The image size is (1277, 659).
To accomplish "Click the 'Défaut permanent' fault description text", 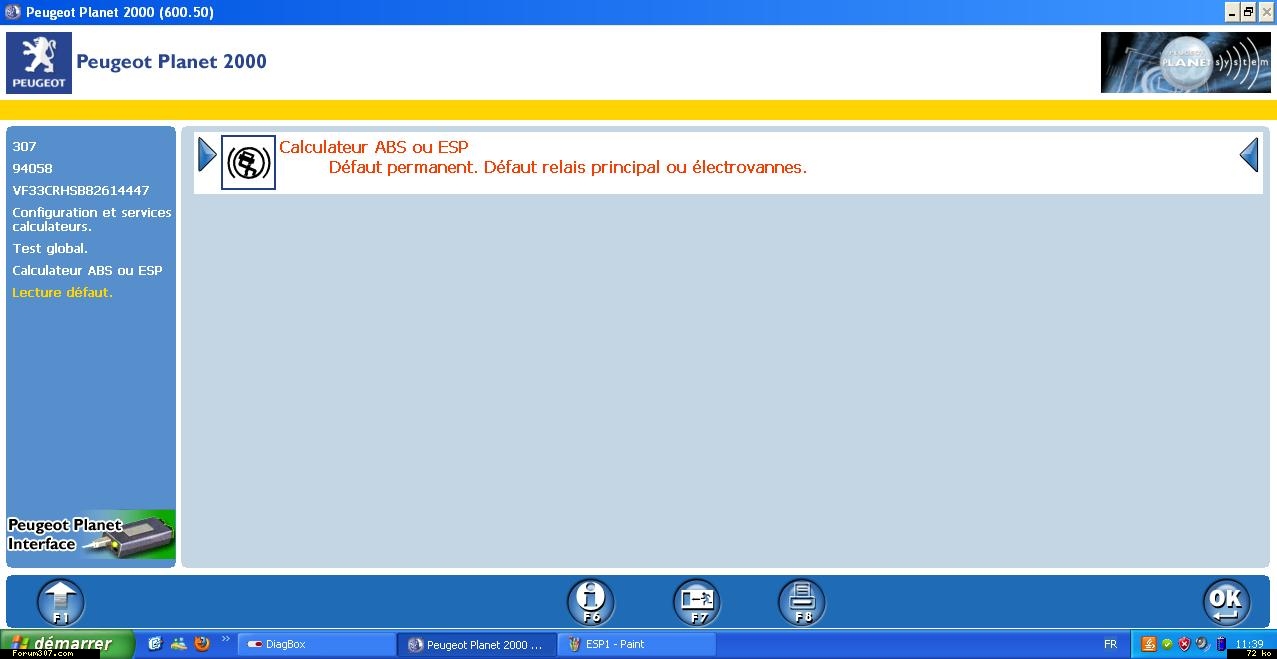I will click(x=567, y=168).
